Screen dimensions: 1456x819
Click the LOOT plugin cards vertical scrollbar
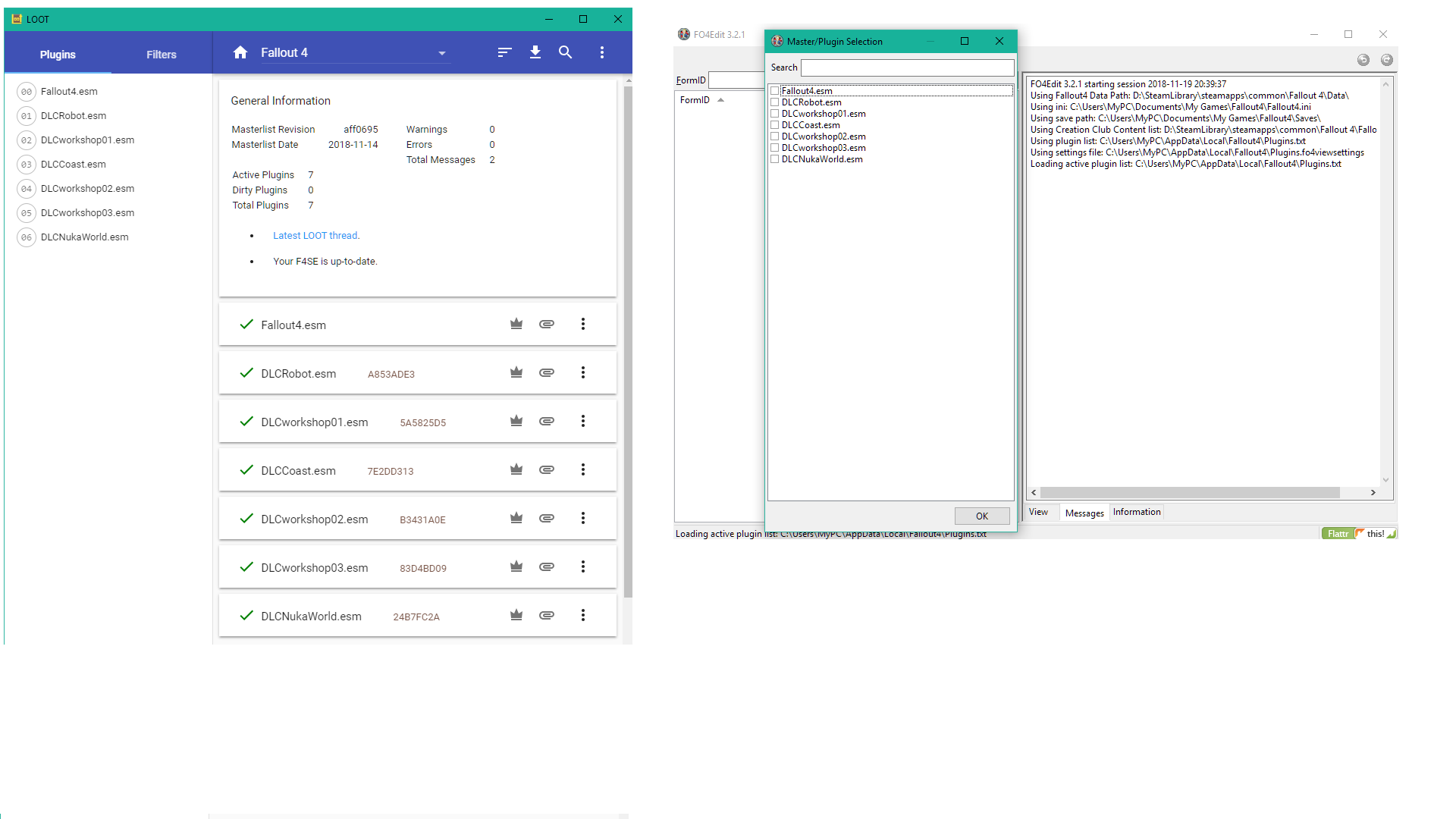(628, 341)
